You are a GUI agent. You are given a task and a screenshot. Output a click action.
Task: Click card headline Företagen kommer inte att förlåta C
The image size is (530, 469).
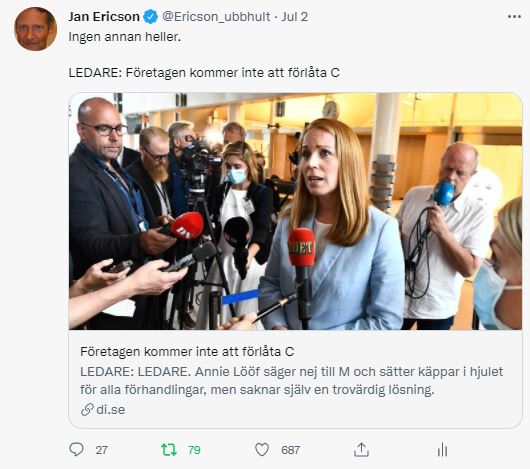tap(187, 352)
